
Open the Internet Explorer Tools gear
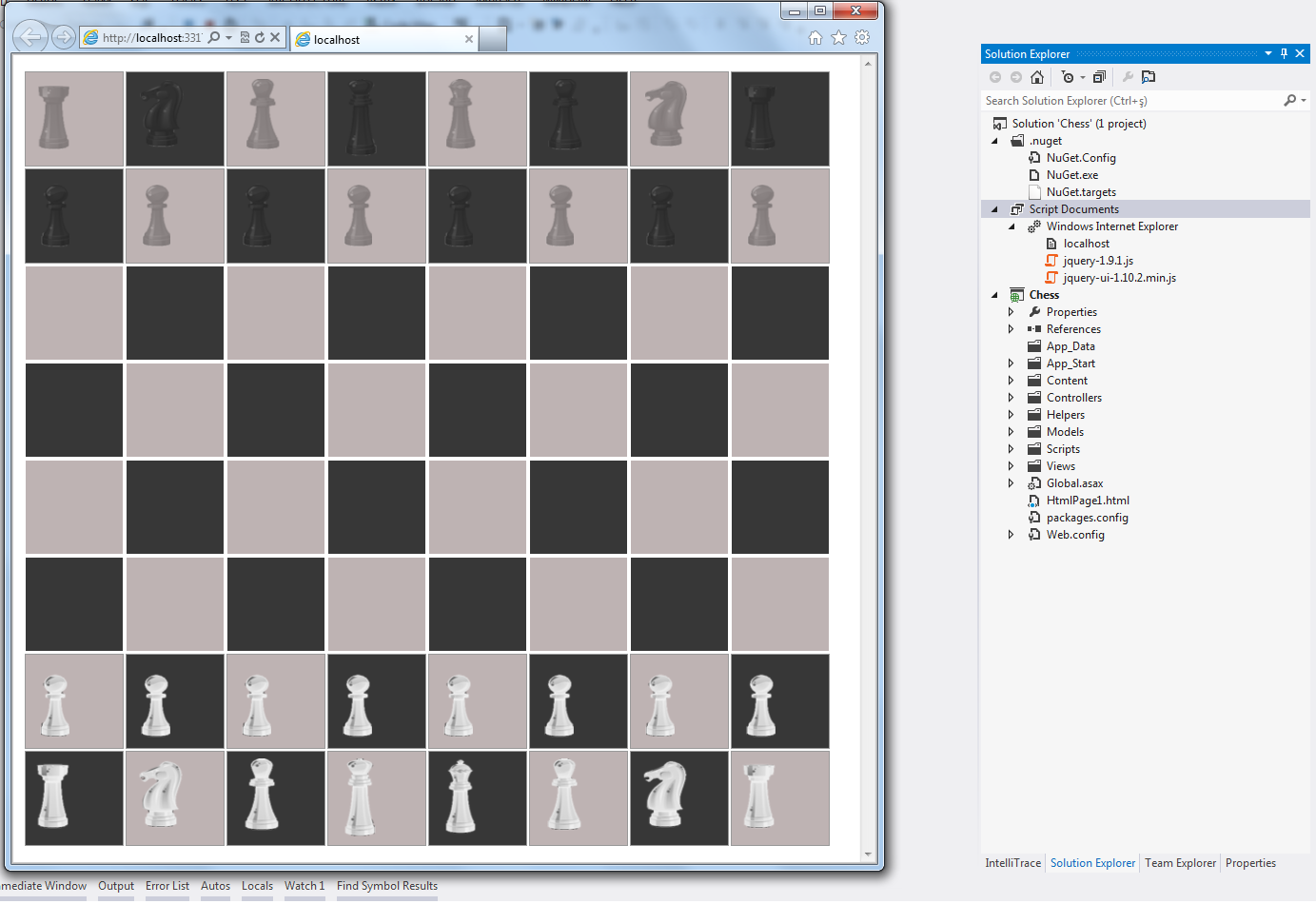click(x=862, y=35)
